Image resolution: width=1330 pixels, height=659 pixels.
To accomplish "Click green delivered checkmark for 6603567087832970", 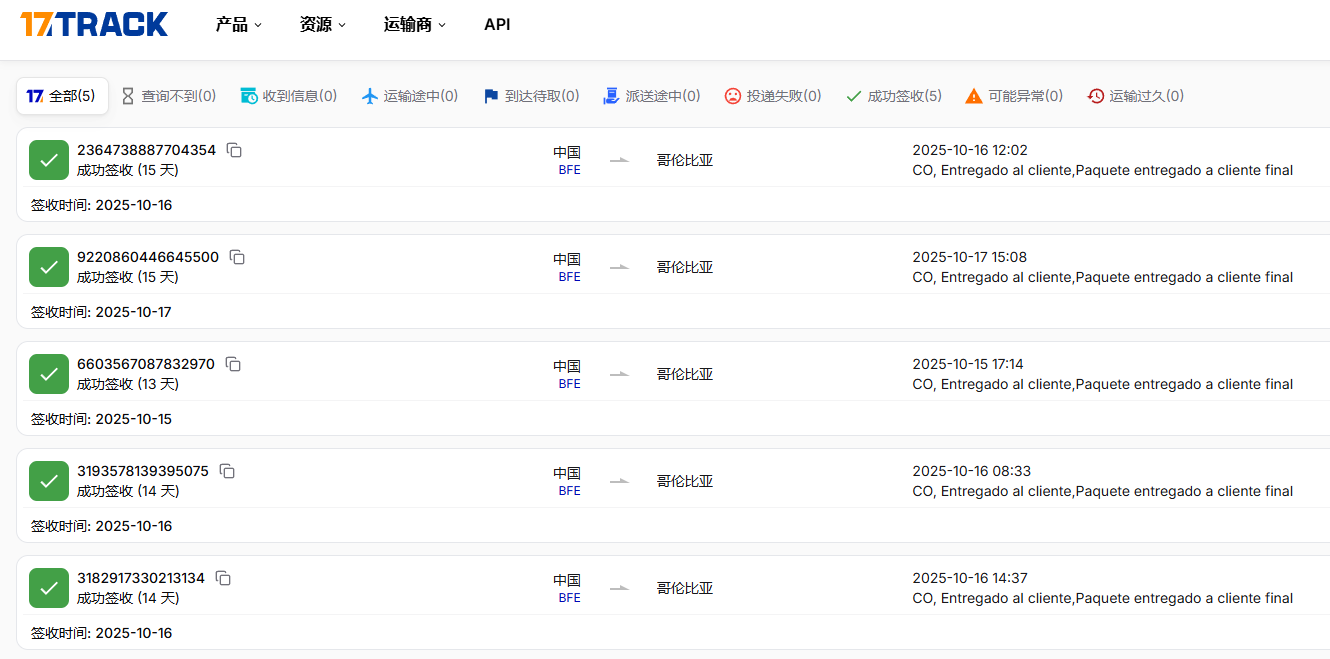I will (x=49, y=374).
